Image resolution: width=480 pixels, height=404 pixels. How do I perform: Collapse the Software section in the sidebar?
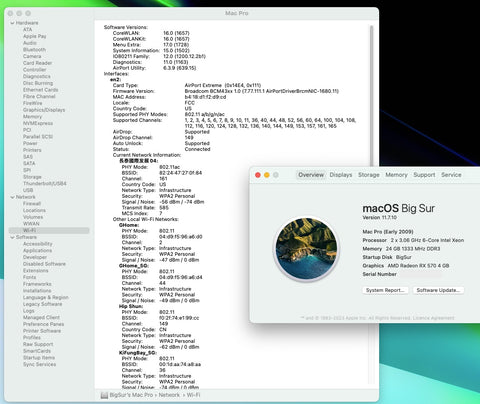12,237
